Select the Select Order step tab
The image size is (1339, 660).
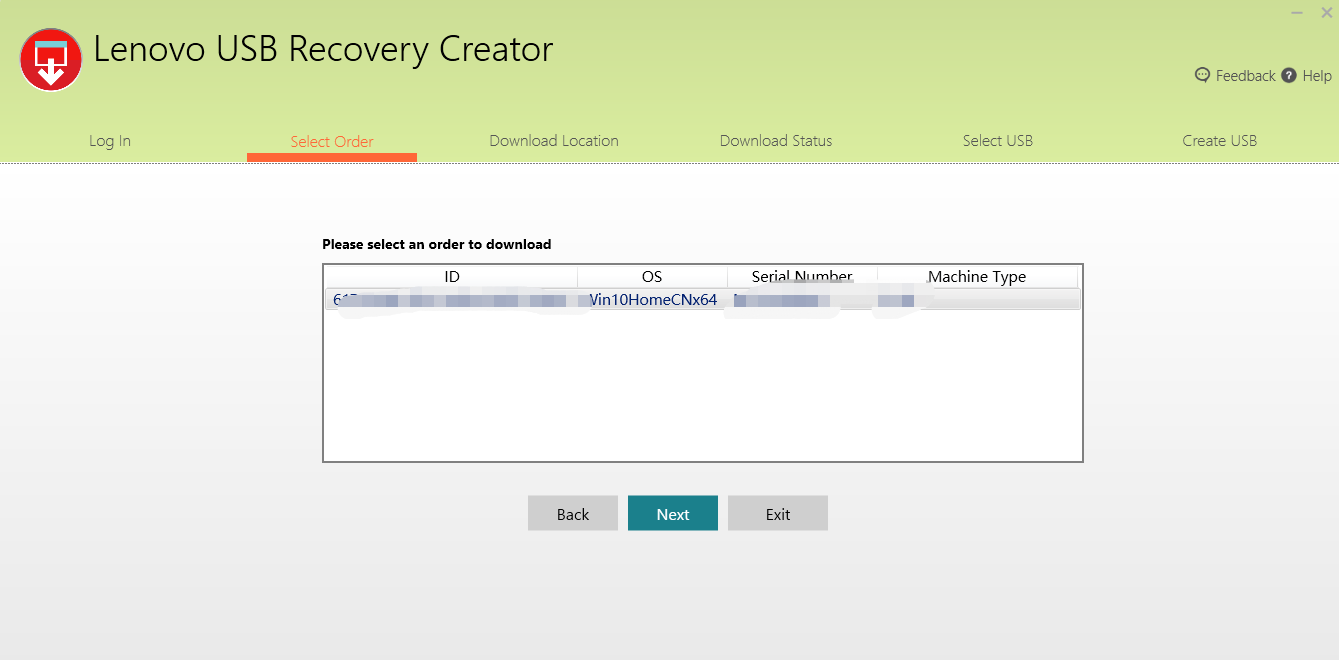click(332, 142)
